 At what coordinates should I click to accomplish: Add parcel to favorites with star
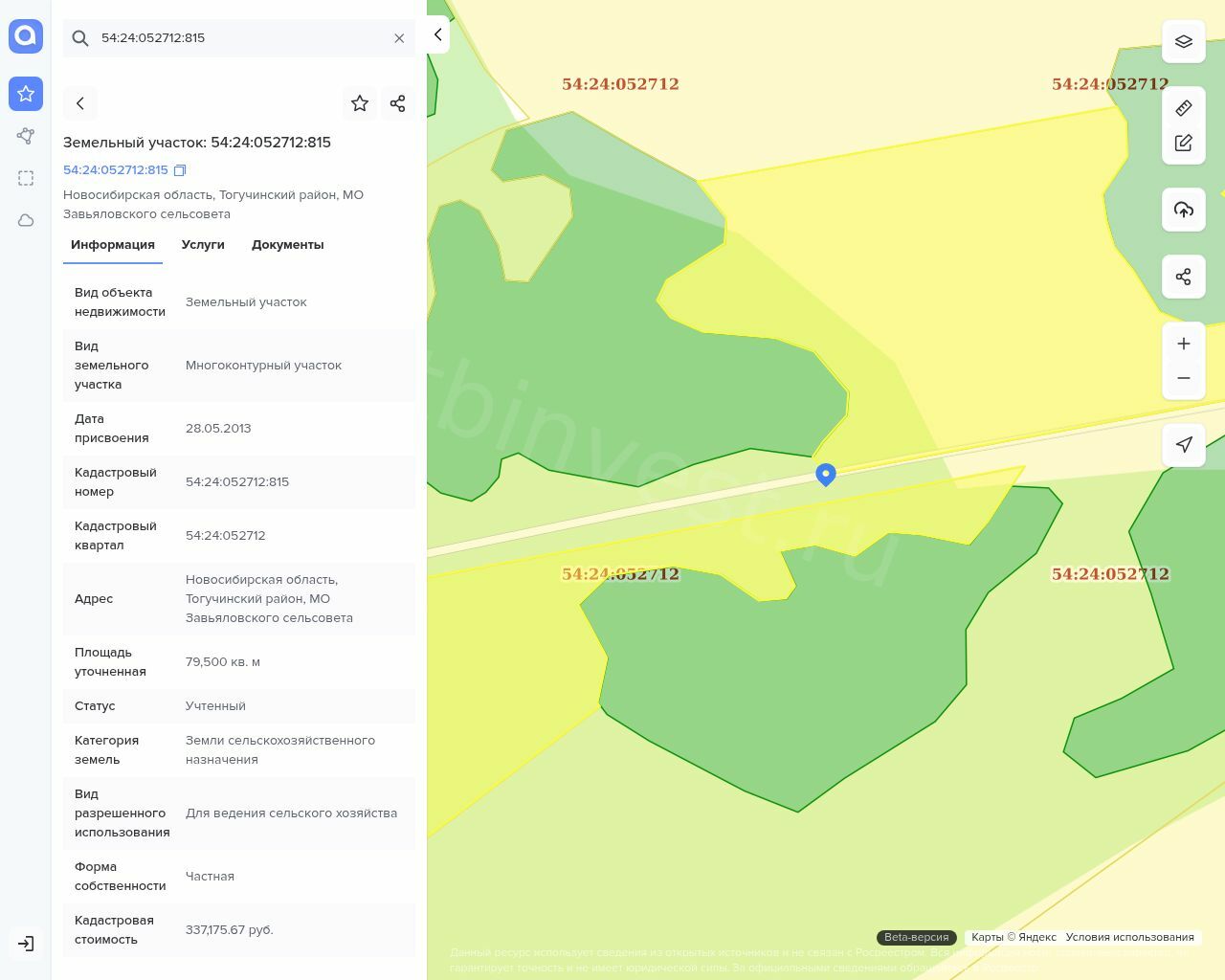360,103
